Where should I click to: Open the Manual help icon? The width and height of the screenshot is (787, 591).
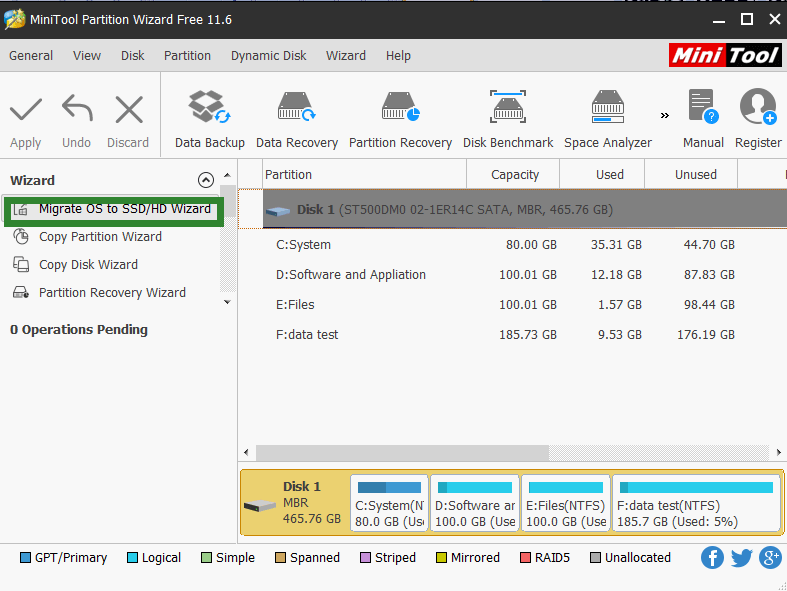tap(703, 106)
